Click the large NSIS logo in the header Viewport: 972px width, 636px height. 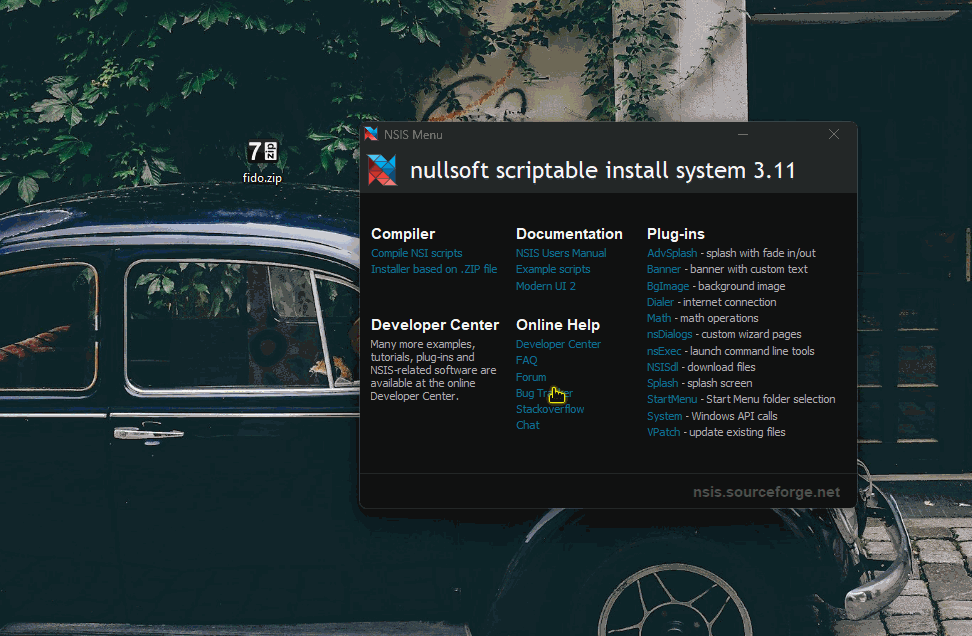(x=382, y=170)
